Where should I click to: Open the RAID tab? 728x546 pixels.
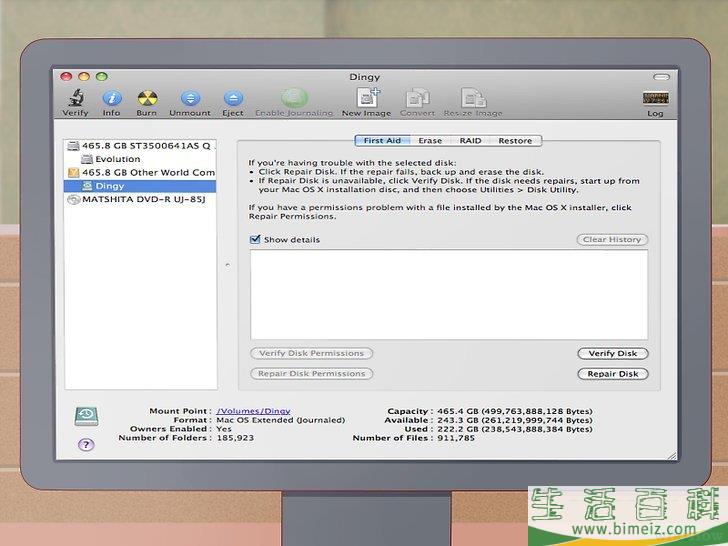tap(470, 141)
